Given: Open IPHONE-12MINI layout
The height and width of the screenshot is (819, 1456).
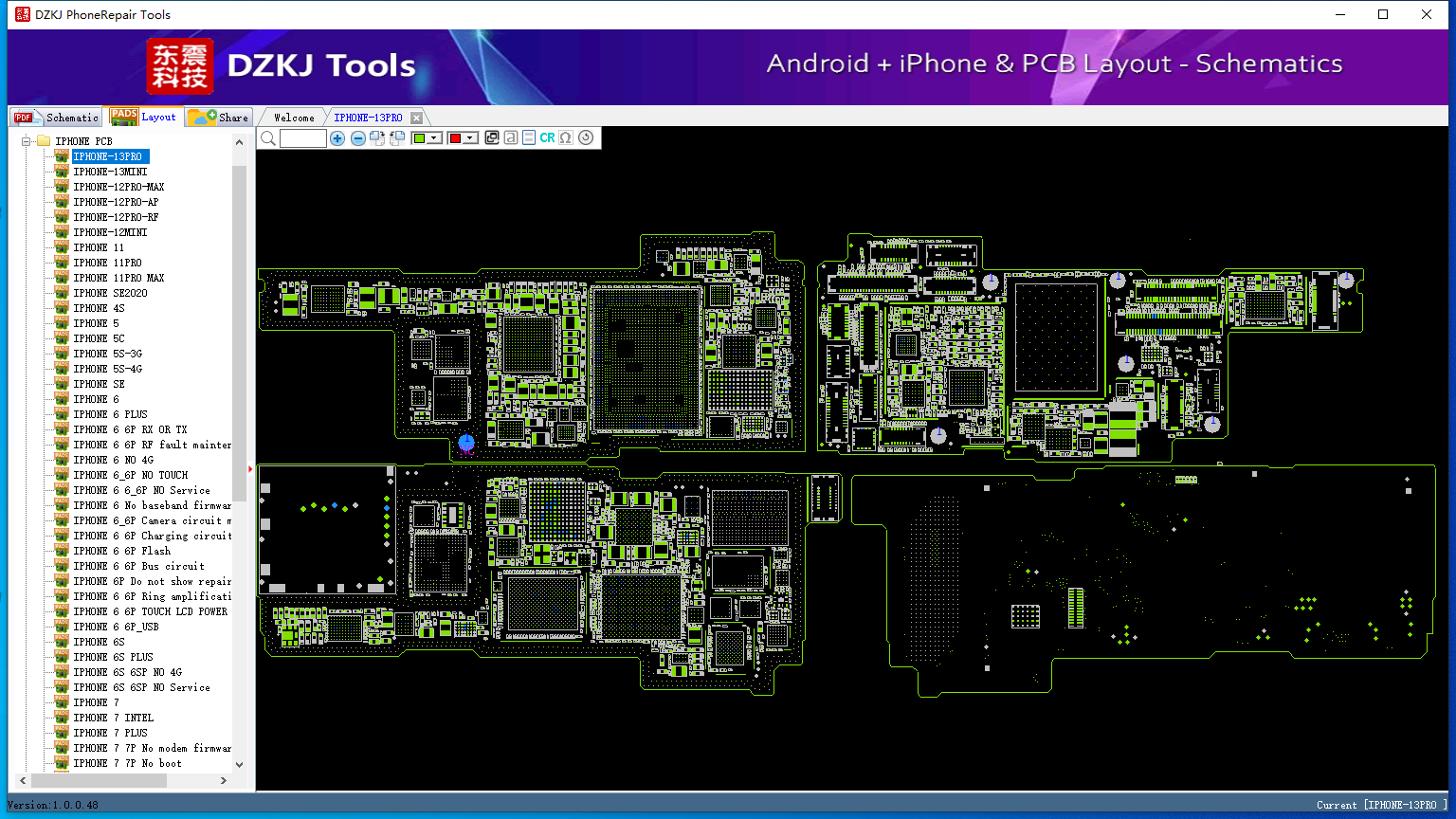Looking at the screenshot, I should point(110,232).
